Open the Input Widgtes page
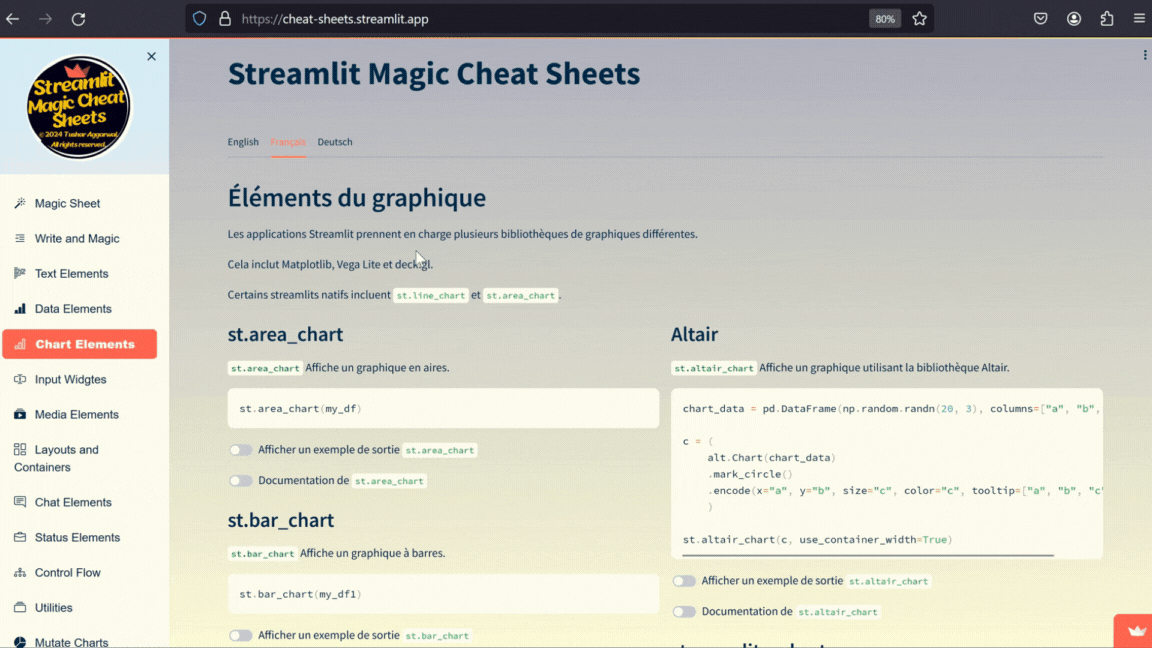1152x648 pixels. pyautogui.click(x=79, y=380)
